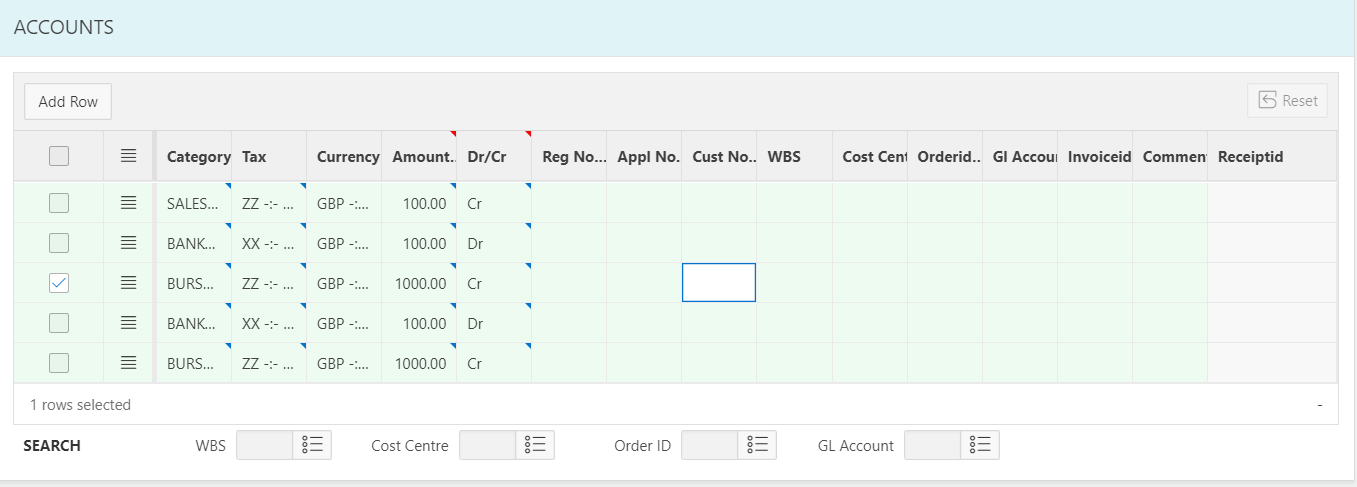Viewport: 1357px width, 487px height.
Task: Select the SALES row checkbox
Action: pyautogui.click(x=59, y=203)
